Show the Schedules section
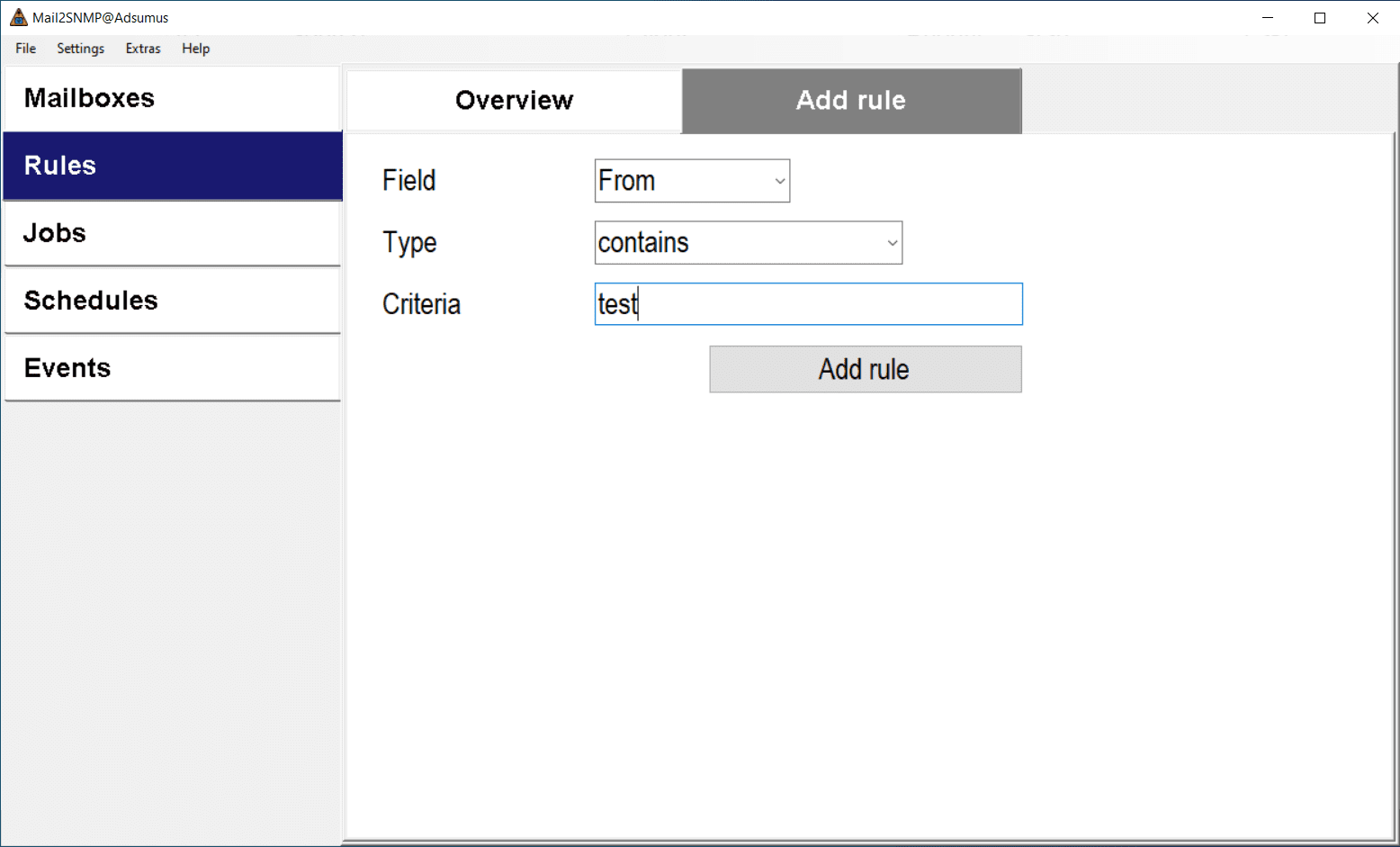 coord(172,301)
